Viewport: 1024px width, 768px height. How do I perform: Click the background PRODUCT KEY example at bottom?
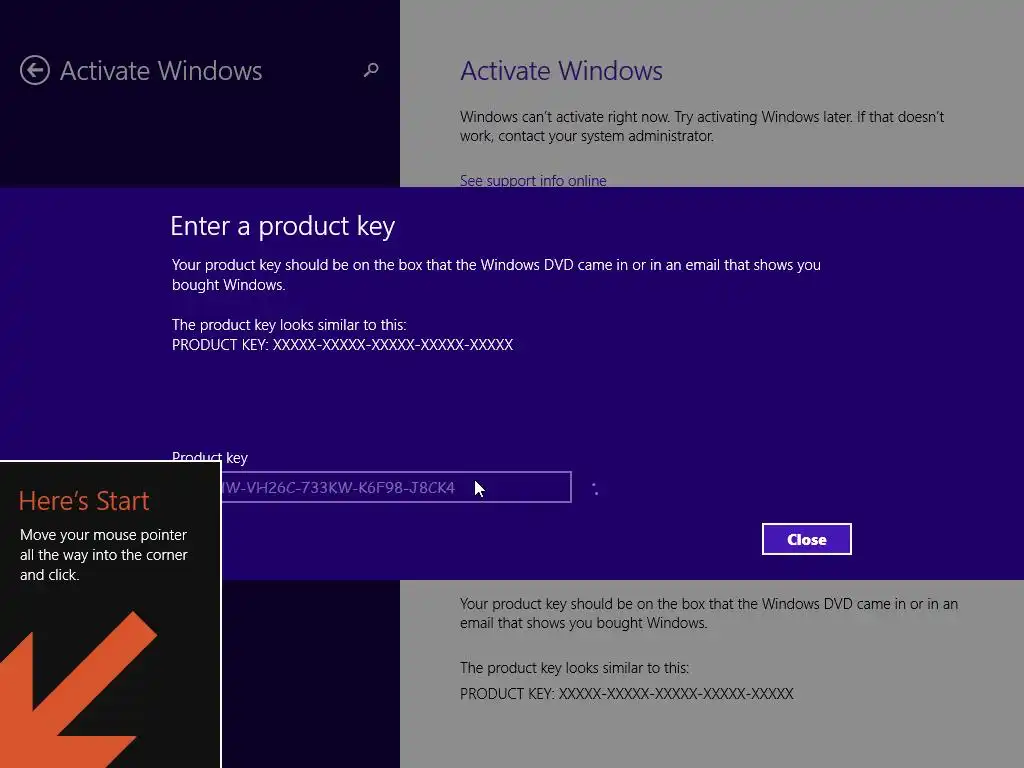[x=626, y=694]
